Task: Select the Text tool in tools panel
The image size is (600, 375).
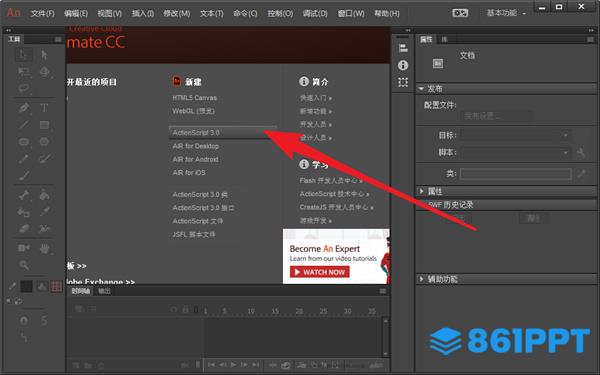Action: pos(44,108)
